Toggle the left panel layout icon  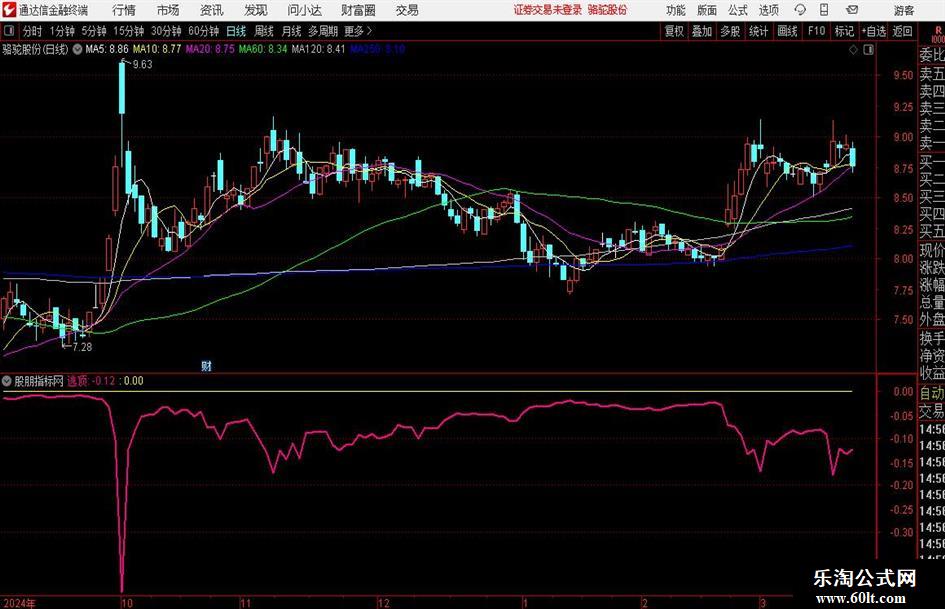coord(8,31)
